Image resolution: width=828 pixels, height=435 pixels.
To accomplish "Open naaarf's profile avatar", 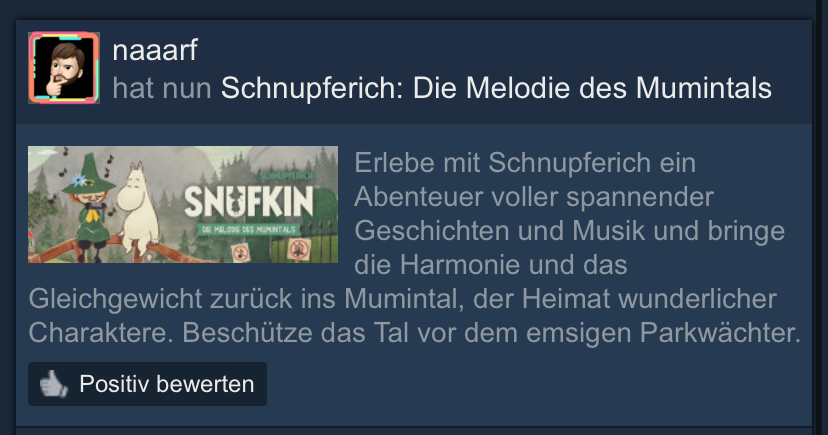I will (64, 68).
